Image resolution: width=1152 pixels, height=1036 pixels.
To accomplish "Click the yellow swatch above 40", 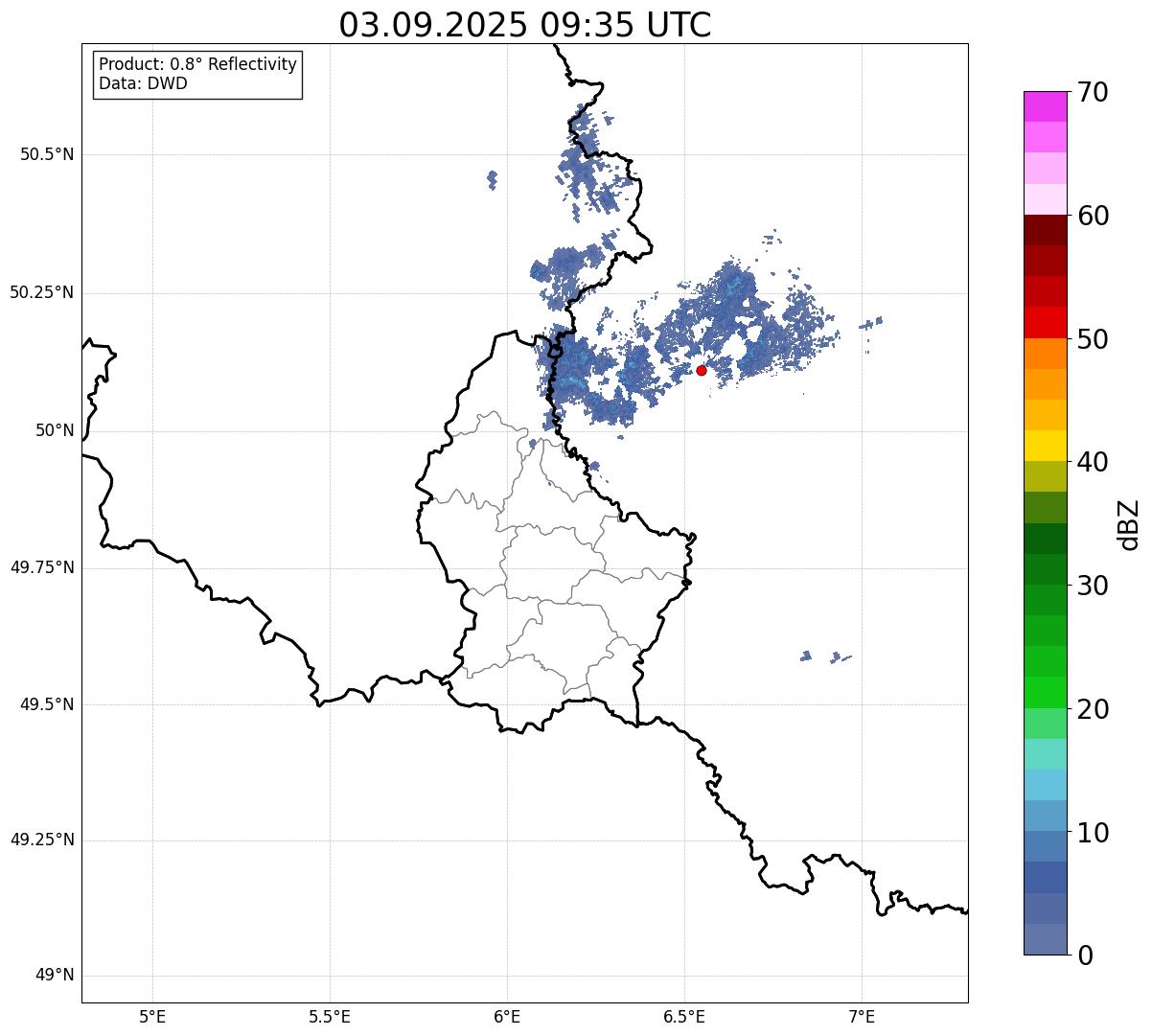I will click(x=1046, y=446).
